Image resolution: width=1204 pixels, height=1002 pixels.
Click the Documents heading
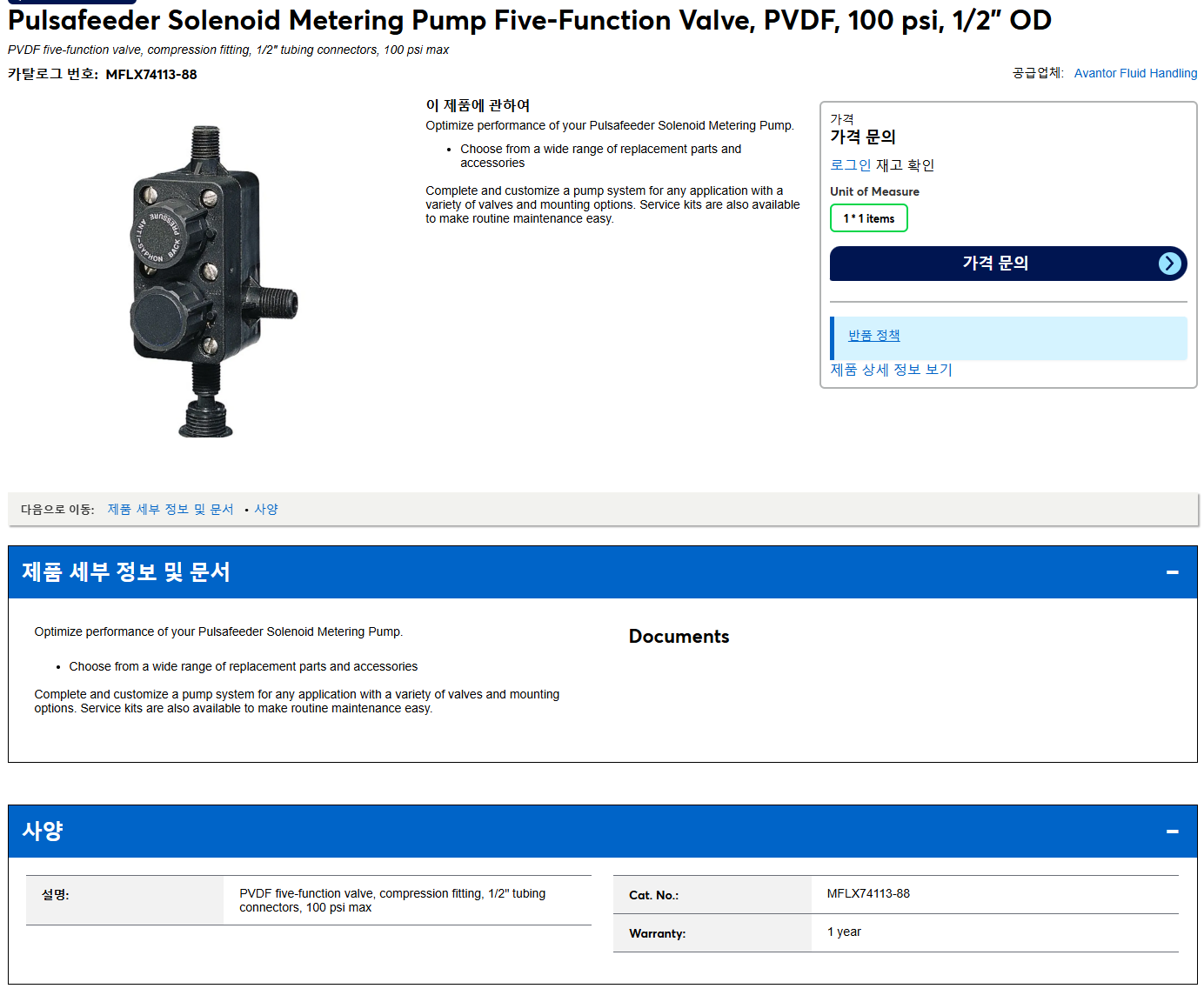pyautogui.click(x=679, y=637)
